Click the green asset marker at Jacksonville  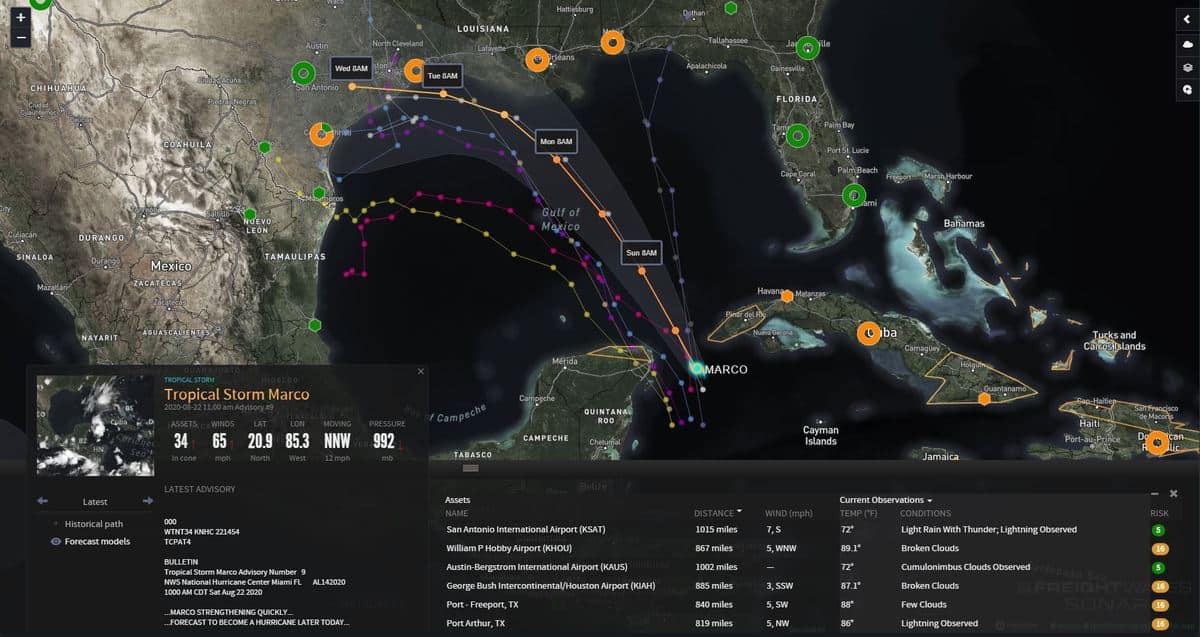coord(808,46)
